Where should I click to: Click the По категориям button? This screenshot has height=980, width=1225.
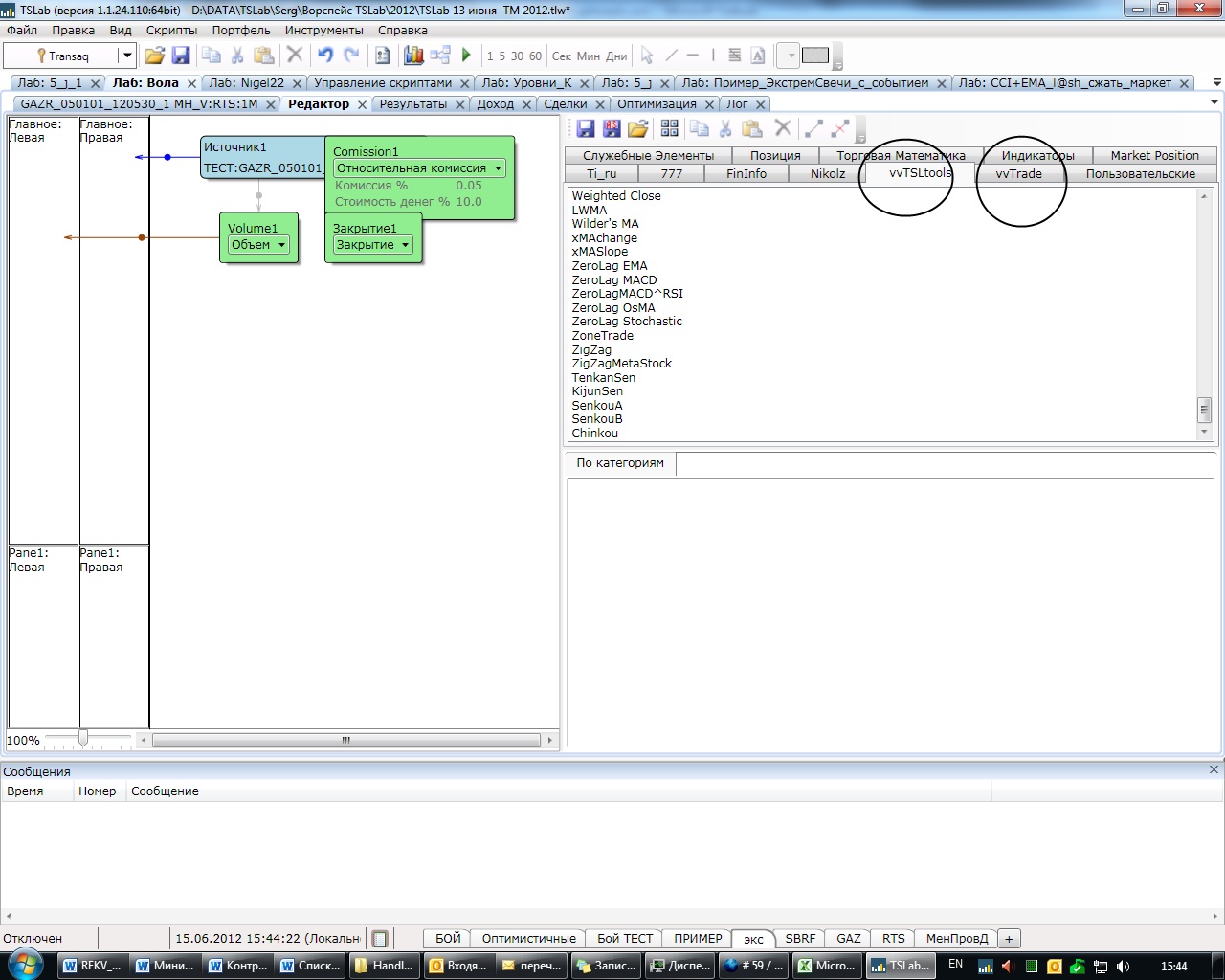point(620,463)
